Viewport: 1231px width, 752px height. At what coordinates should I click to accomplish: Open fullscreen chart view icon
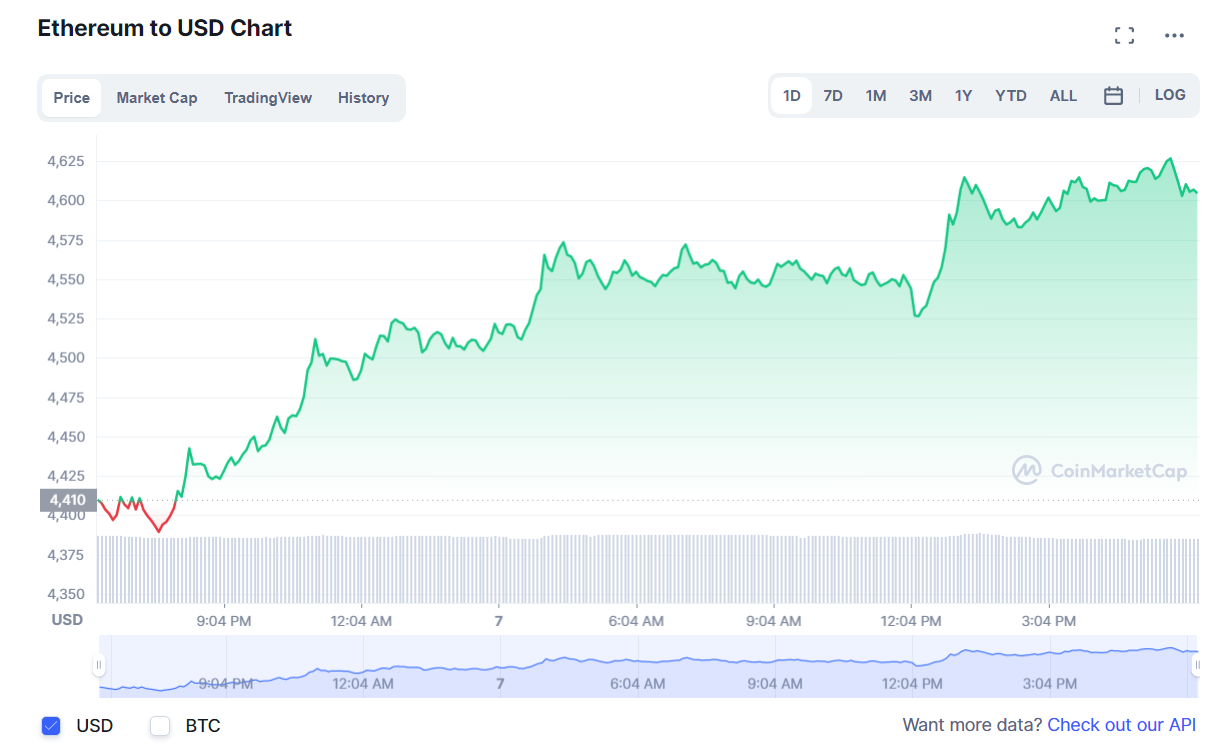[1124, 36]
